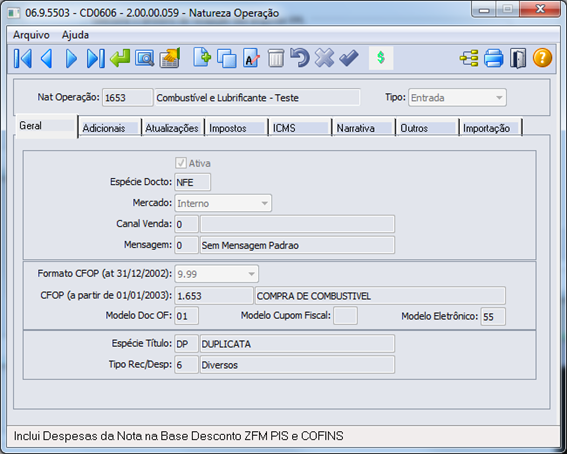
Task: Copy the current record
Action: 227,58
